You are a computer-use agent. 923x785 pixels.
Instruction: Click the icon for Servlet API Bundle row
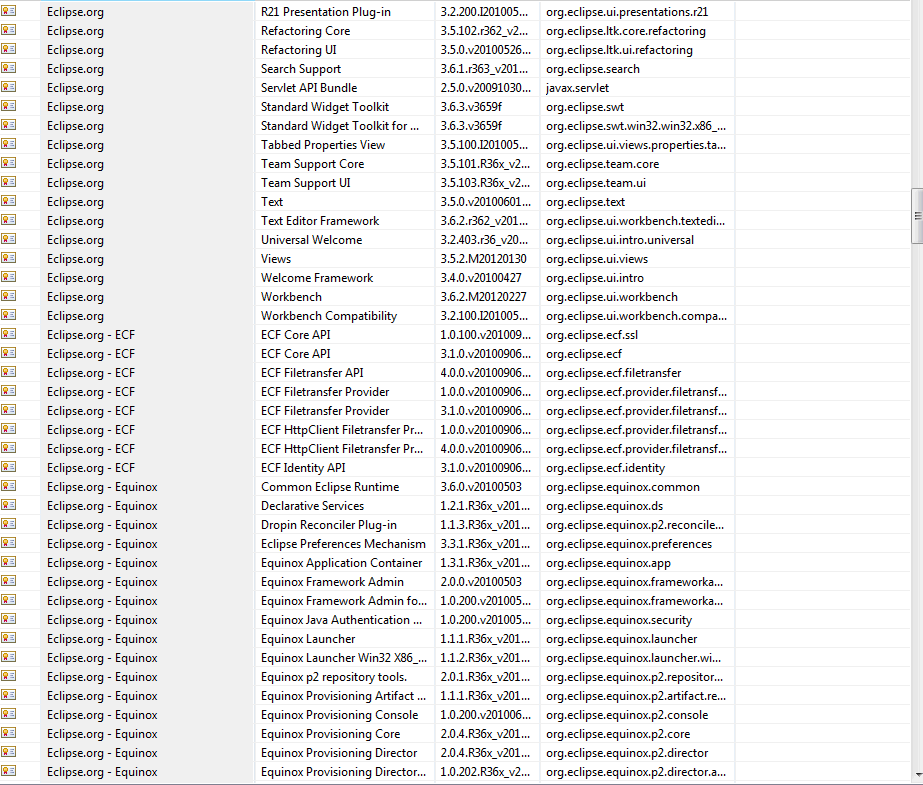(x=8, y=87)
